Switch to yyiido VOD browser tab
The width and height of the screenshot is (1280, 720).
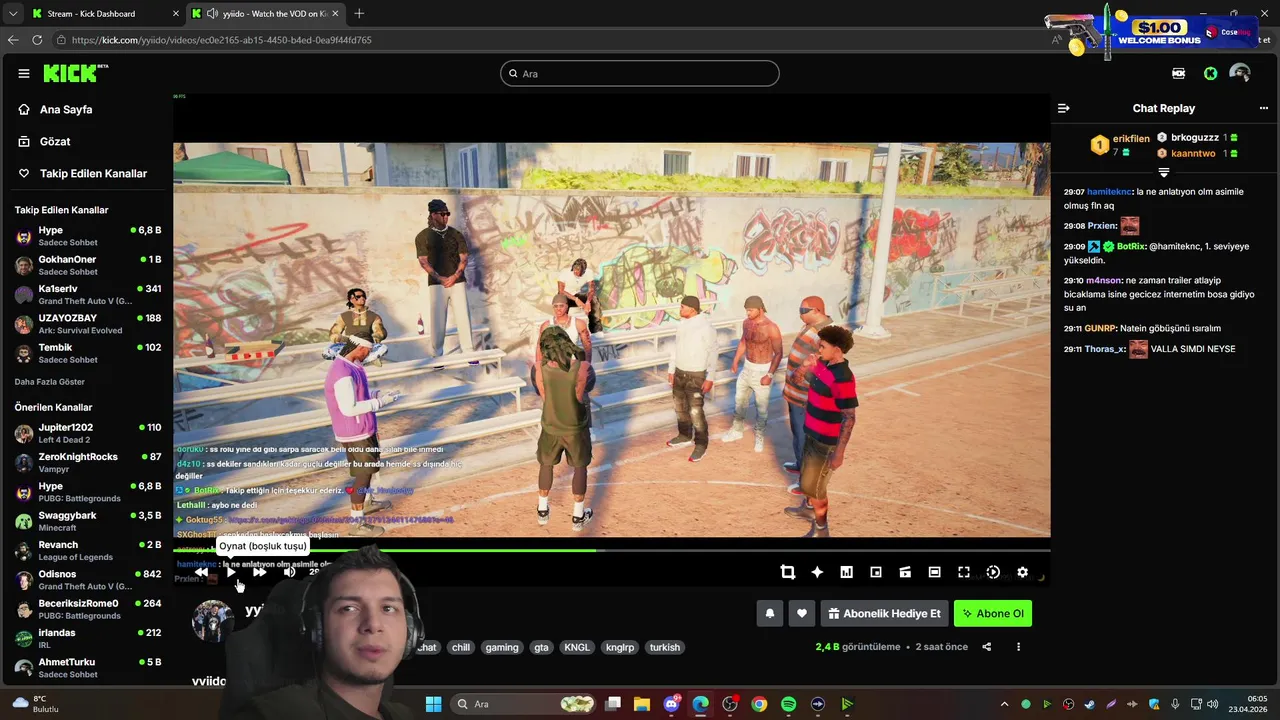click(265, 14)
